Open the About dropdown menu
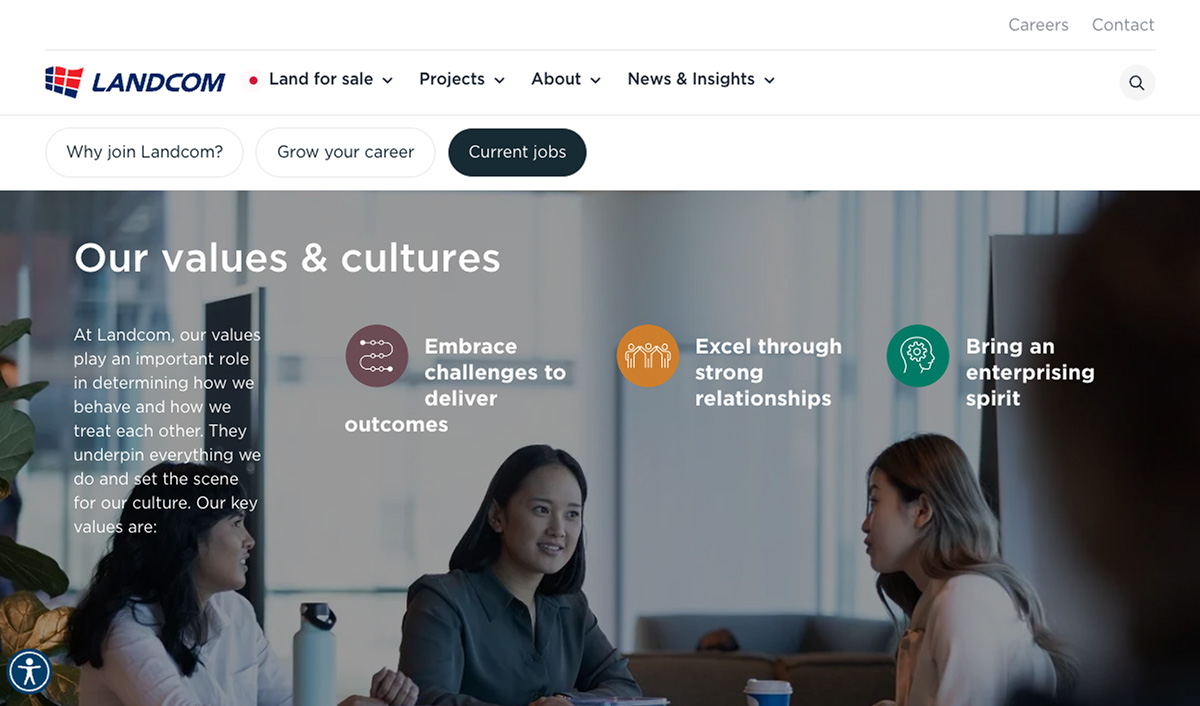Viewport: 1200px width, 706px height. (566, 79)
